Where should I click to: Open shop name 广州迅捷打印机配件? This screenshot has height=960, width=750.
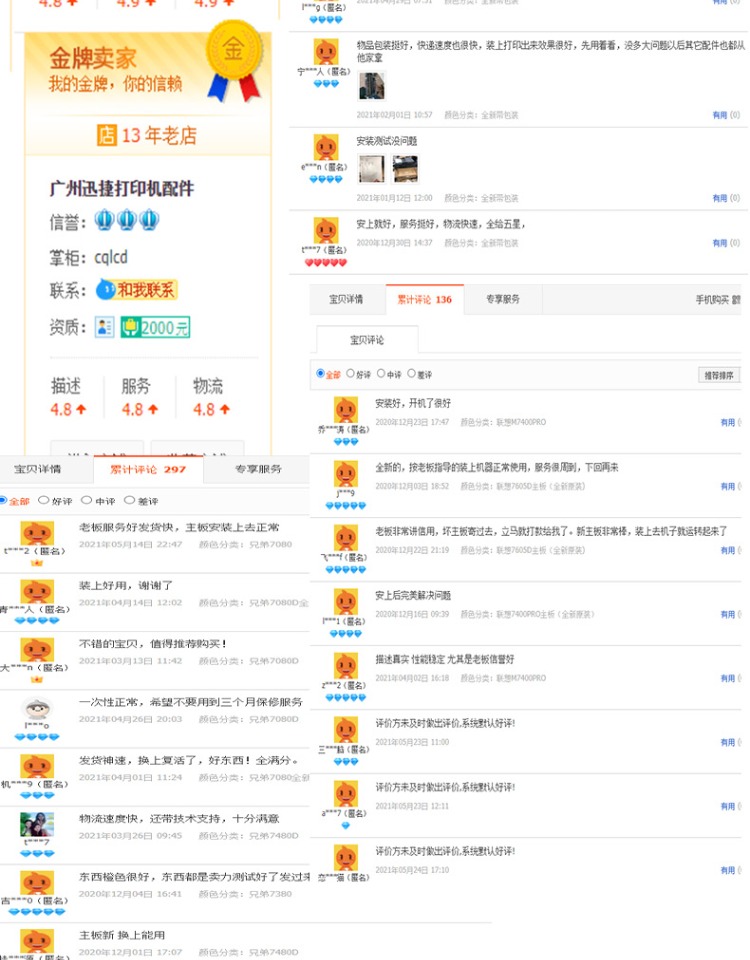coord(122,188)
